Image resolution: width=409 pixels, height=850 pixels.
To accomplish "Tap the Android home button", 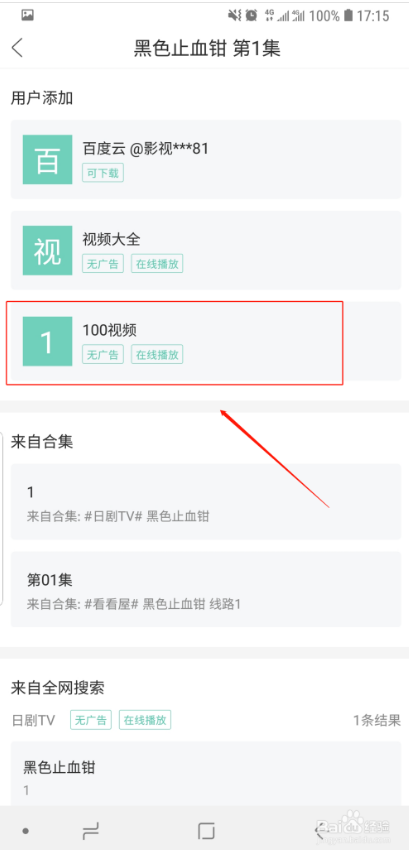I will (206, 830).
